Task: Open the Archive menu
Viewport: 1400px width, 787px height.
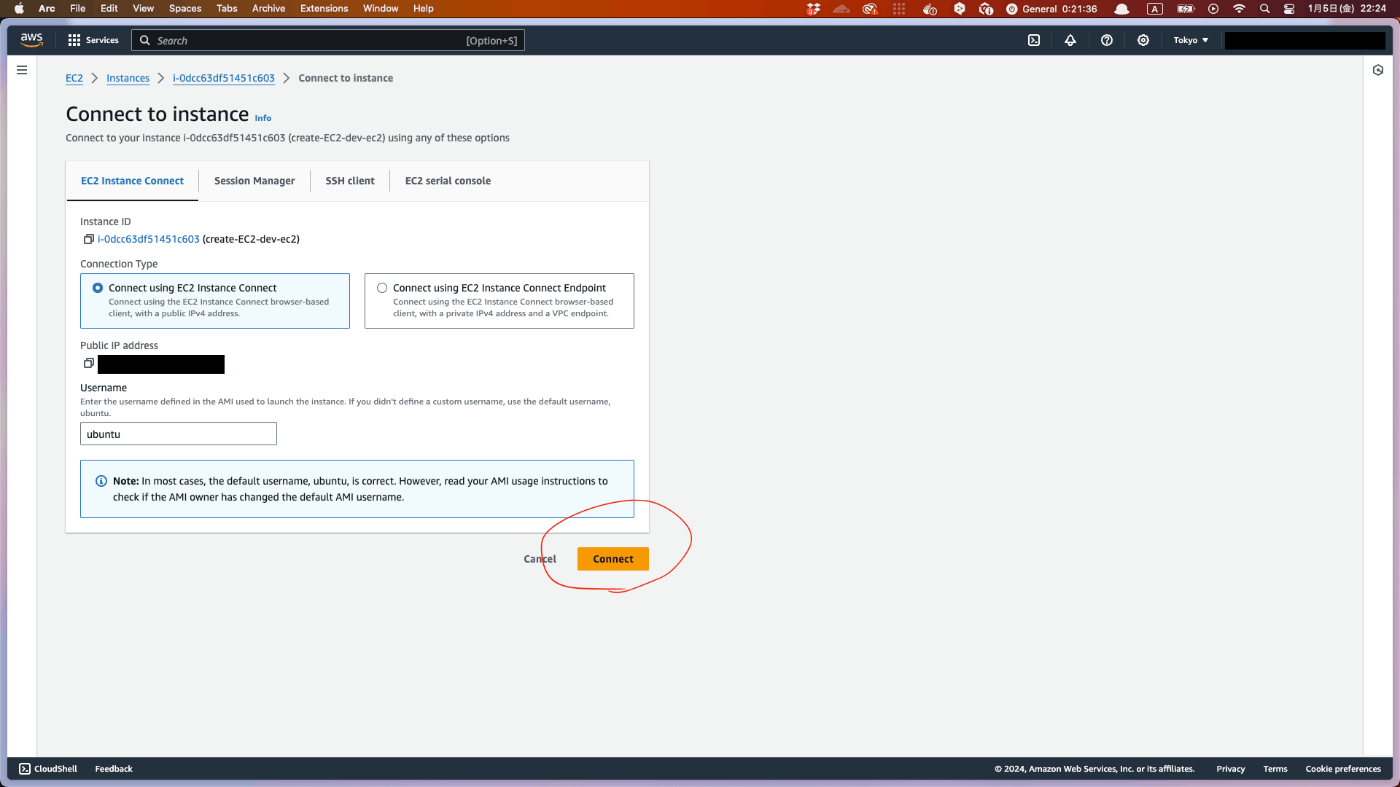Action: click(268, 8)
